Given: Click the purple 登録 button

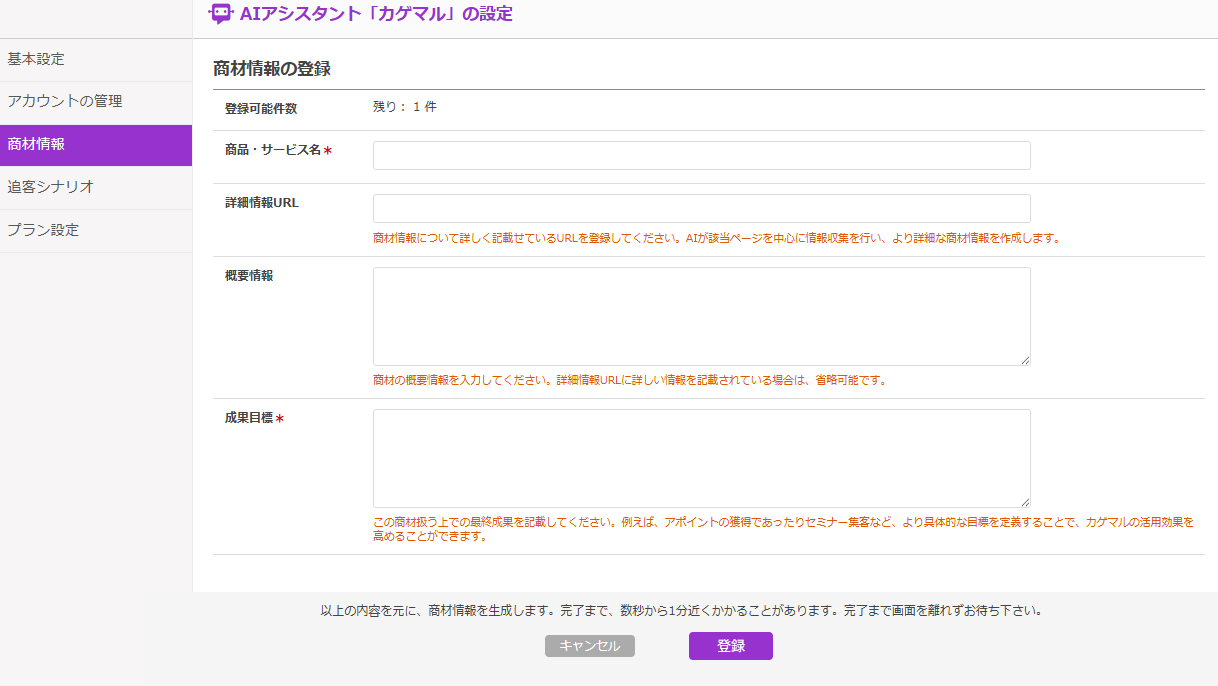Looking at the screenshot, I should coord(730,646).
